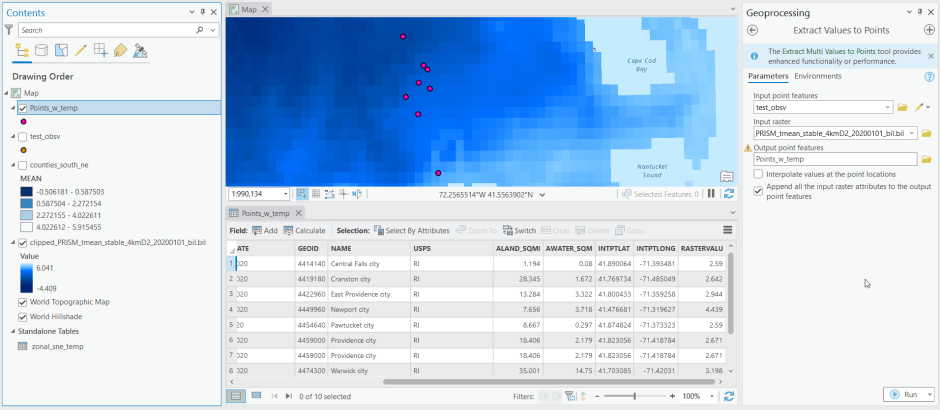940x410 pixels.
Task: Switch to Parameters tab
Action: [x=768, y=76]
